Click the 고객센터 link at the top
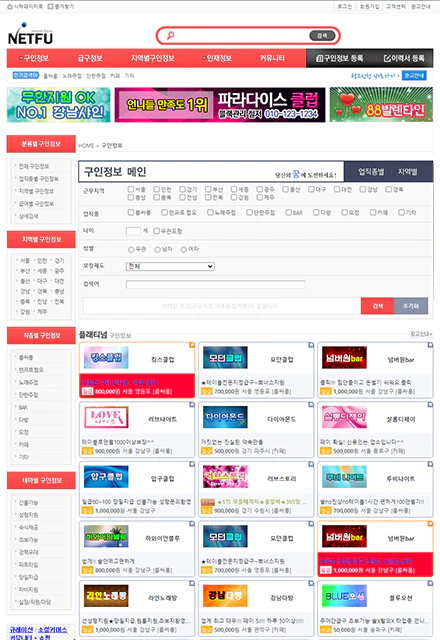 [396, 6]
